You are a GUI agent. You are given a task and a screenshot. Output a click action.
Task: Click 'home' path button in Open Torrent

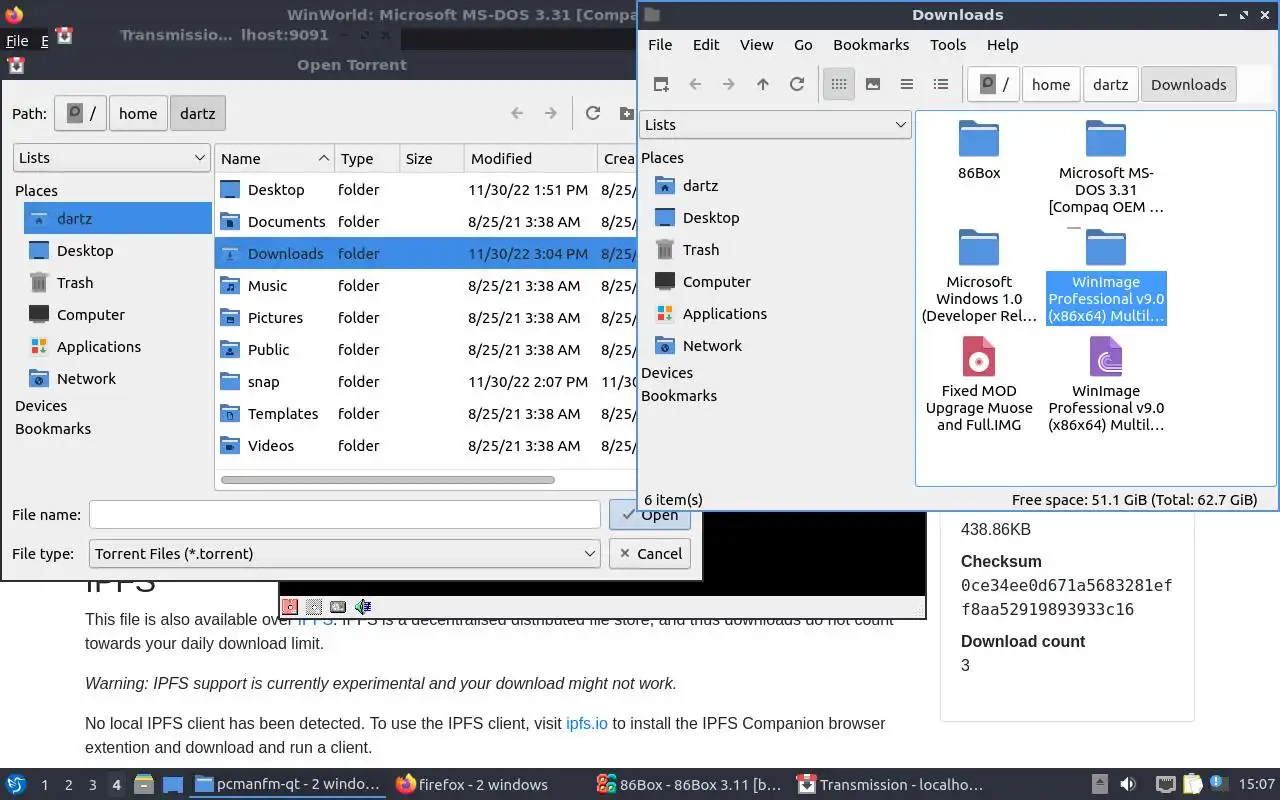pos(138,113)
